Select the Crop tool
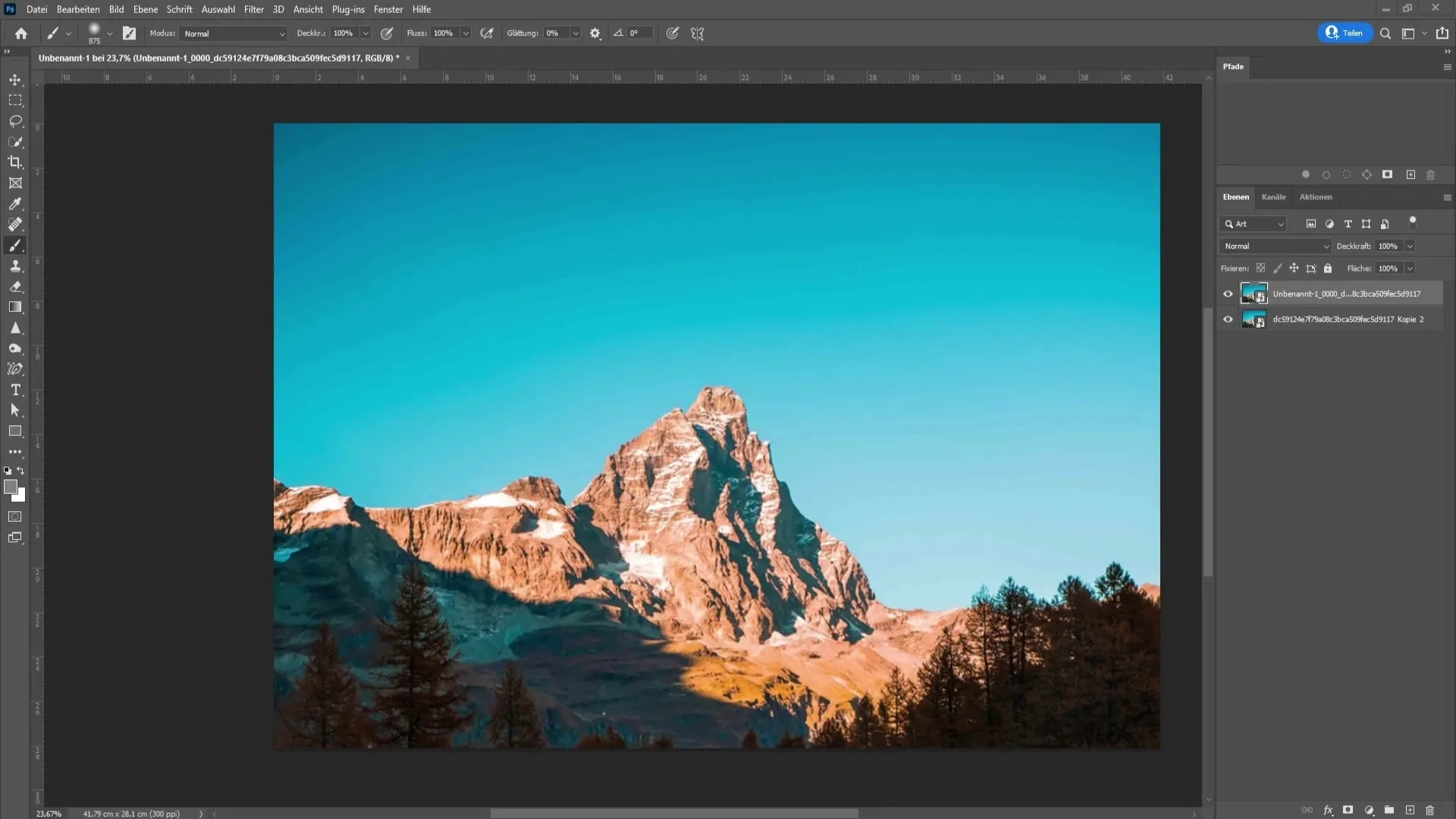This screenshot has width=1456, height=819. coord(15,162)
